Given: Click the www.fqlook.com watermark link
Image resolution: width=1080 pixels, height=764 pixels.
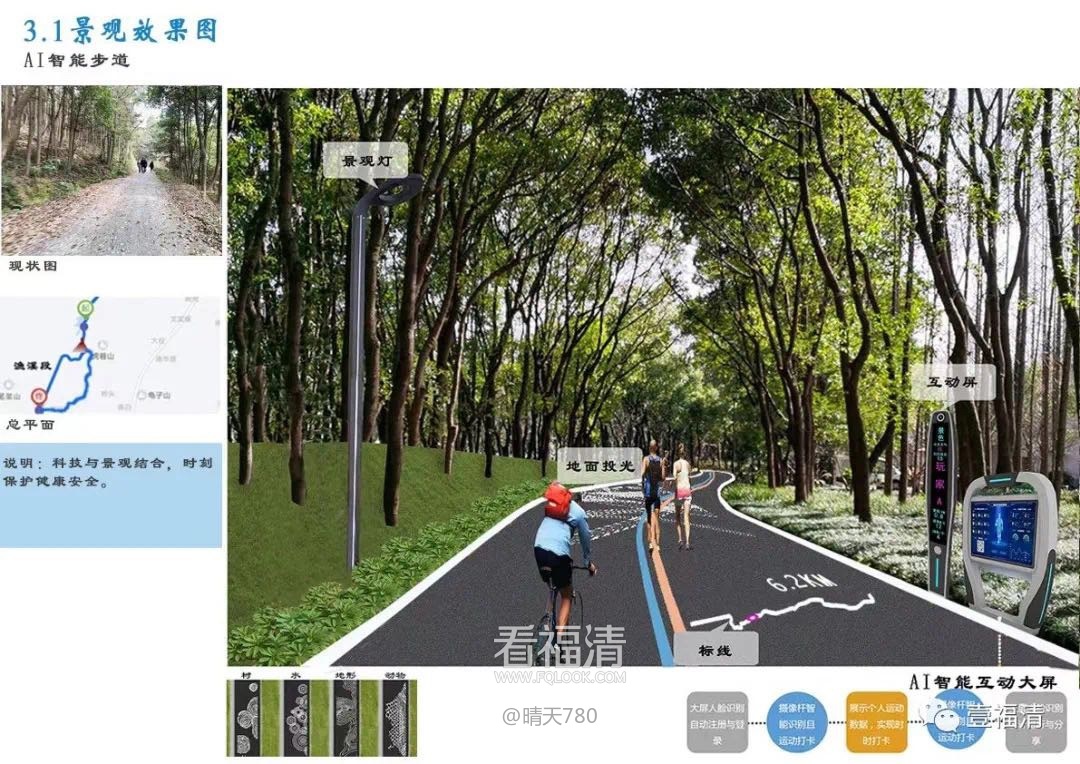Looking at the screenshot, I should click(x=560, y=677).
